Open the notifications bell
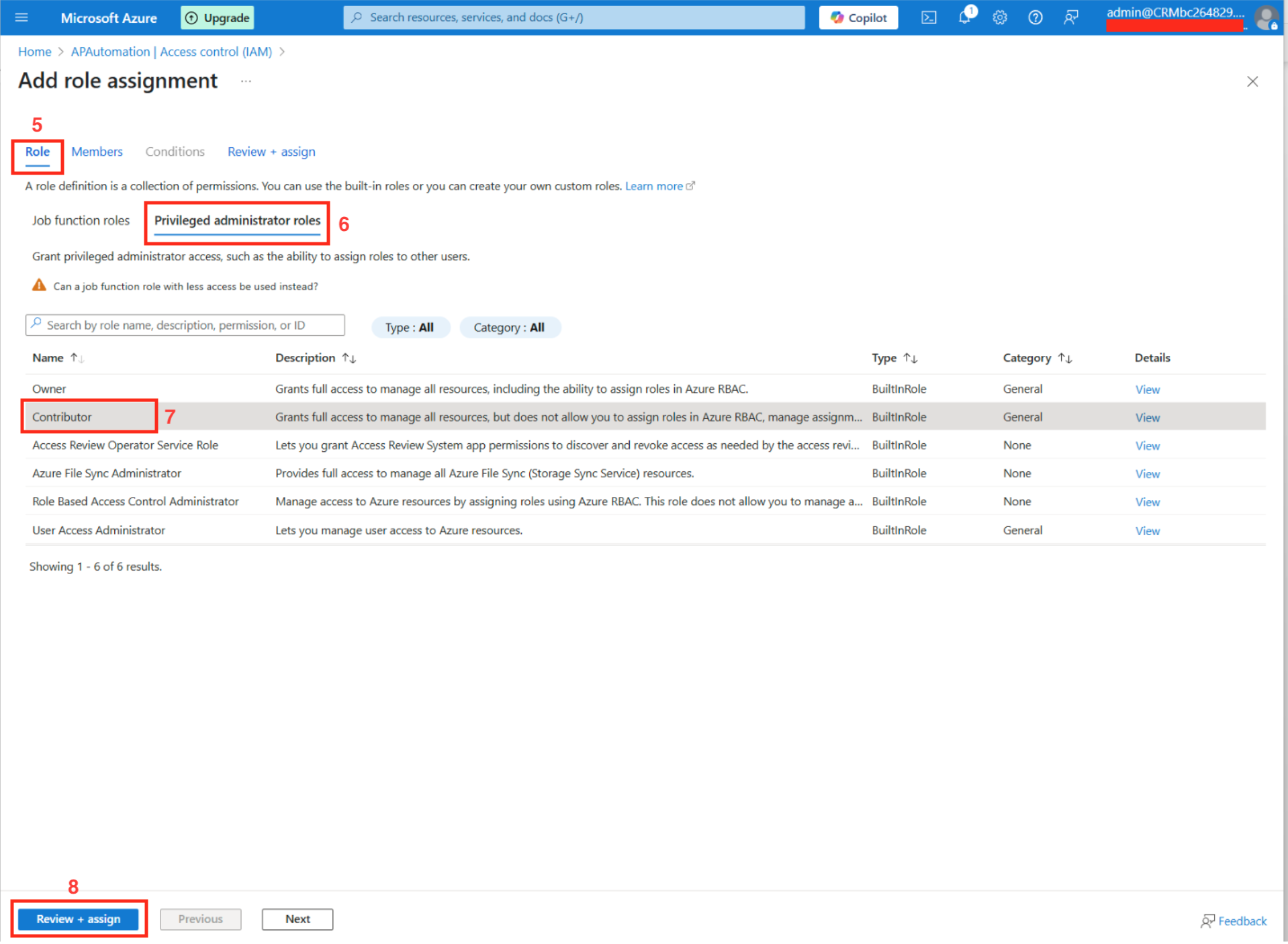Viewport: 1288px width, 944px height. pyautogui.click(x=964, y=17)
